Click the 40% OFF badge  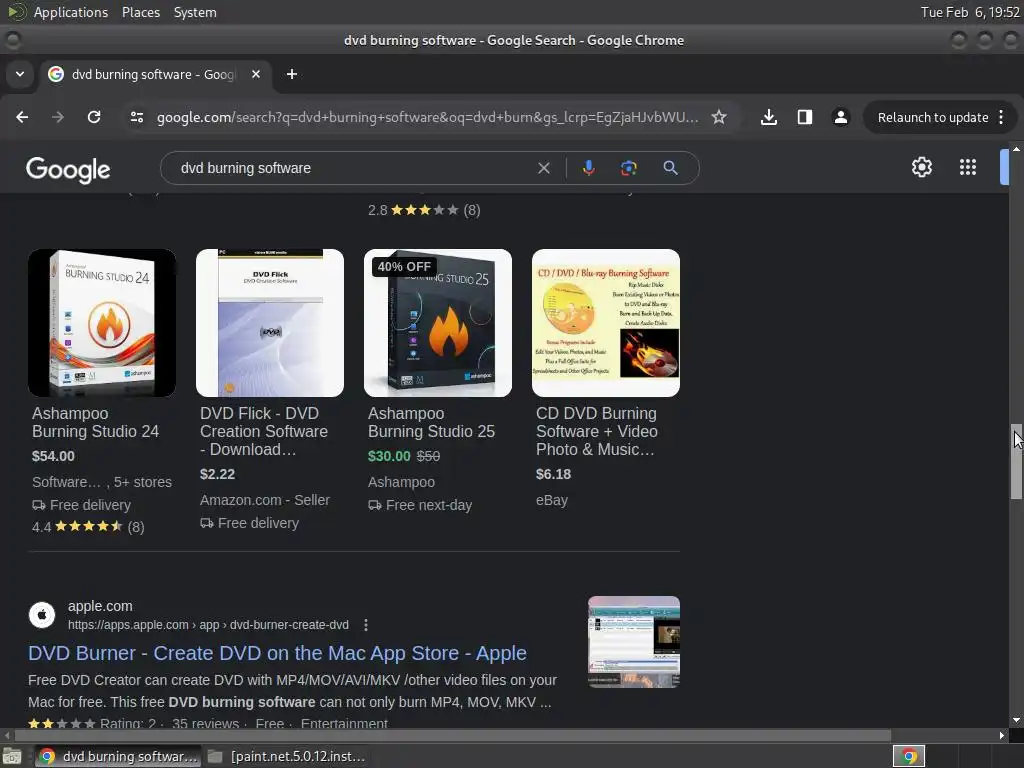point(404,266)
